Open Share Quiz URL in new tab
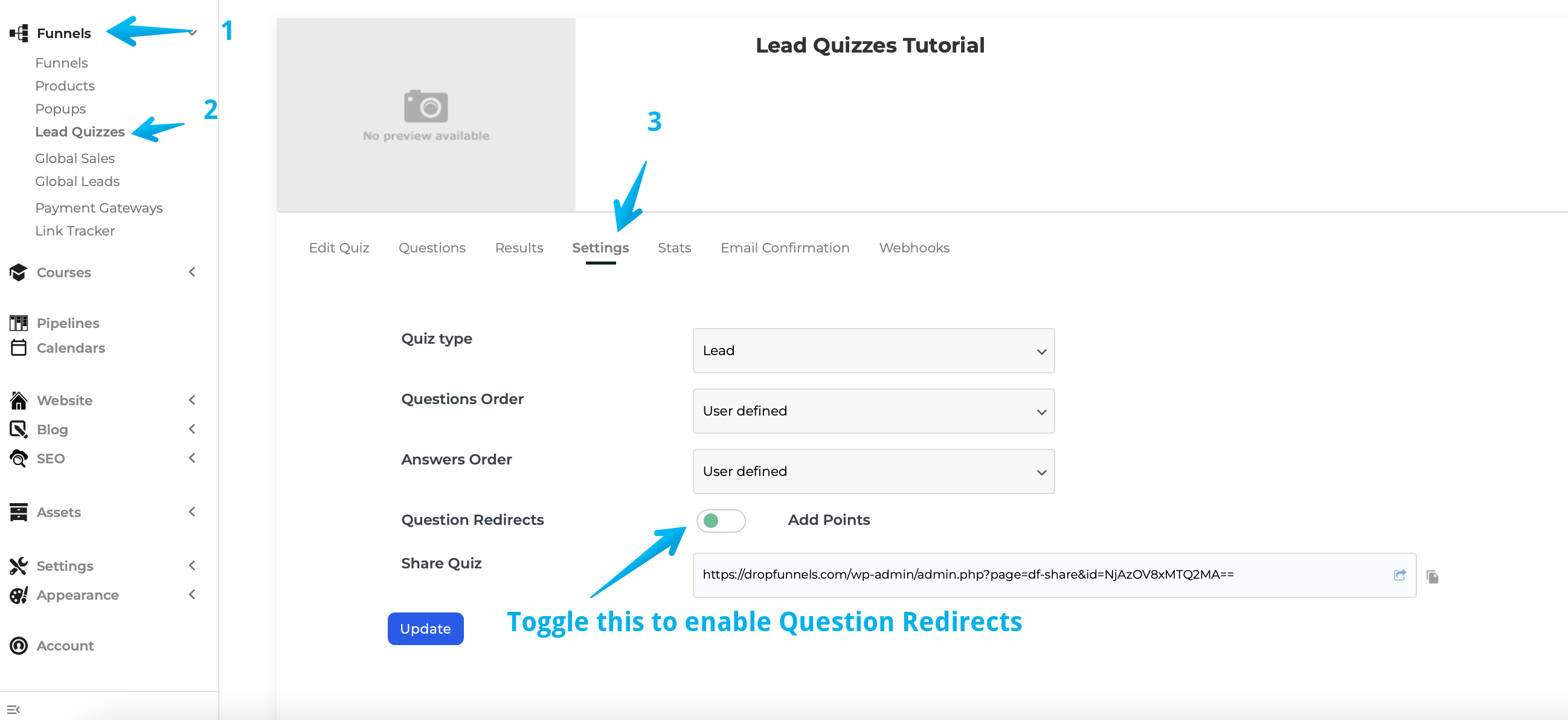Image resolution: width=1568 pixels, height=720 pixels. point(1401,575)
